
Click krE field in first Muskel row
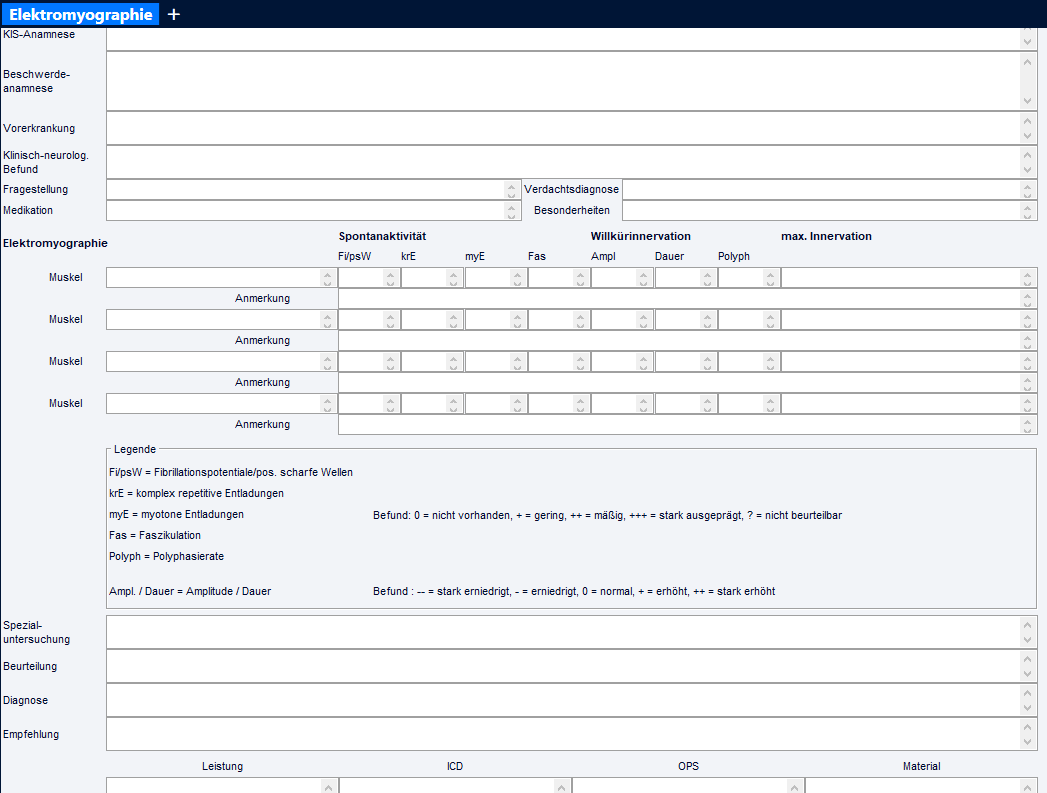click(432, 278)
